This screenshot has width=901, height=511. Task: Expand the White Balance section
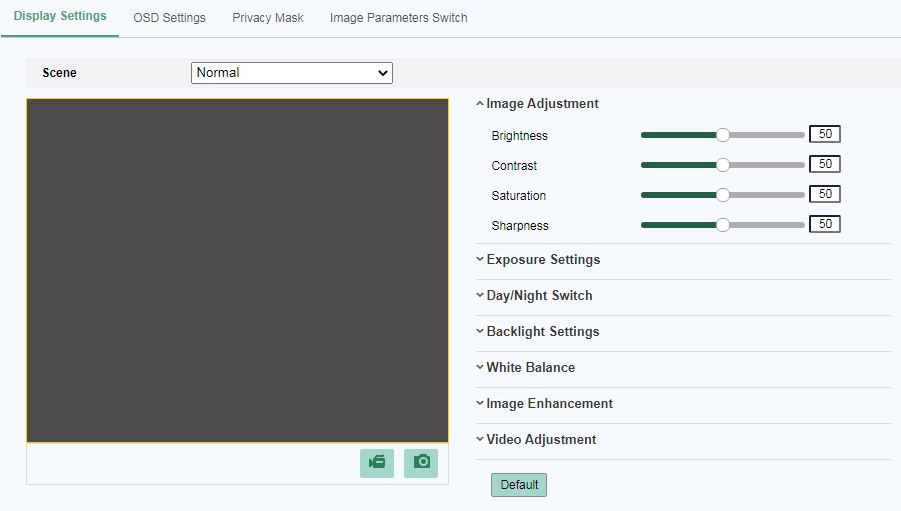530,368
